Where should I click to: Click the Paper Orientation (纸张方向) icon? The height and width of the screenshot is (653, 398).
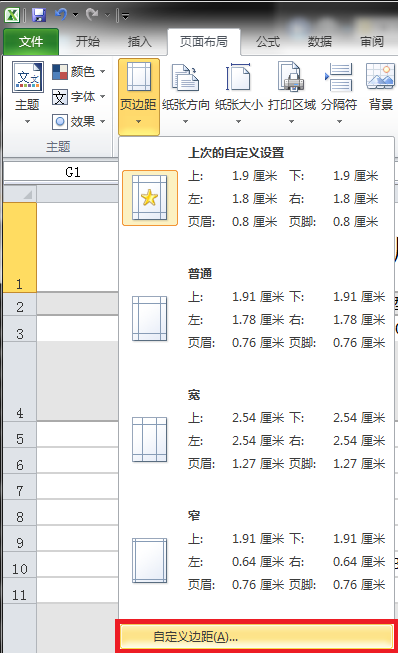click(185, 77)
